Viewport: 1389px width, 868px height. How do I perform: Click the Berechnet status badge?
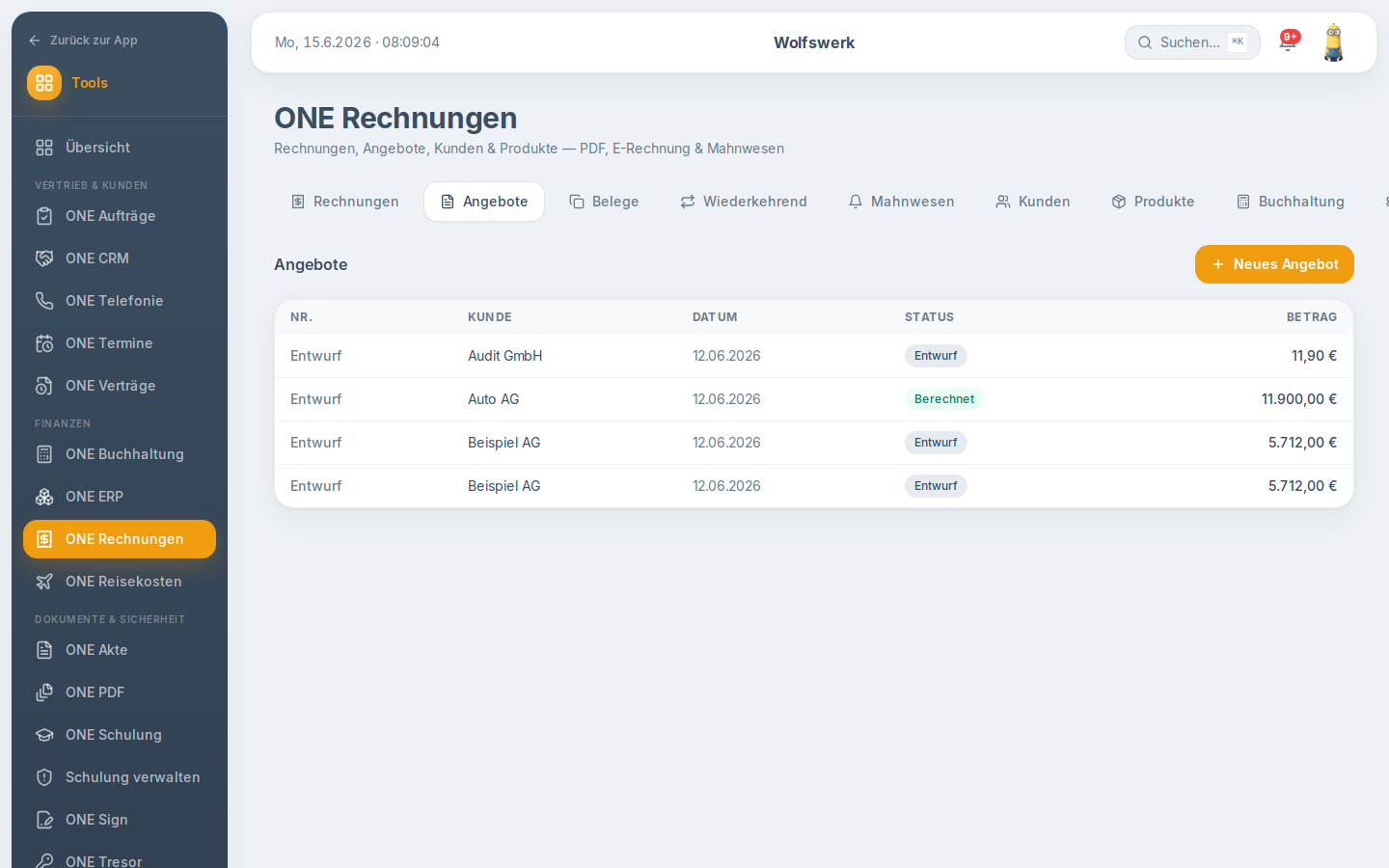944,399
